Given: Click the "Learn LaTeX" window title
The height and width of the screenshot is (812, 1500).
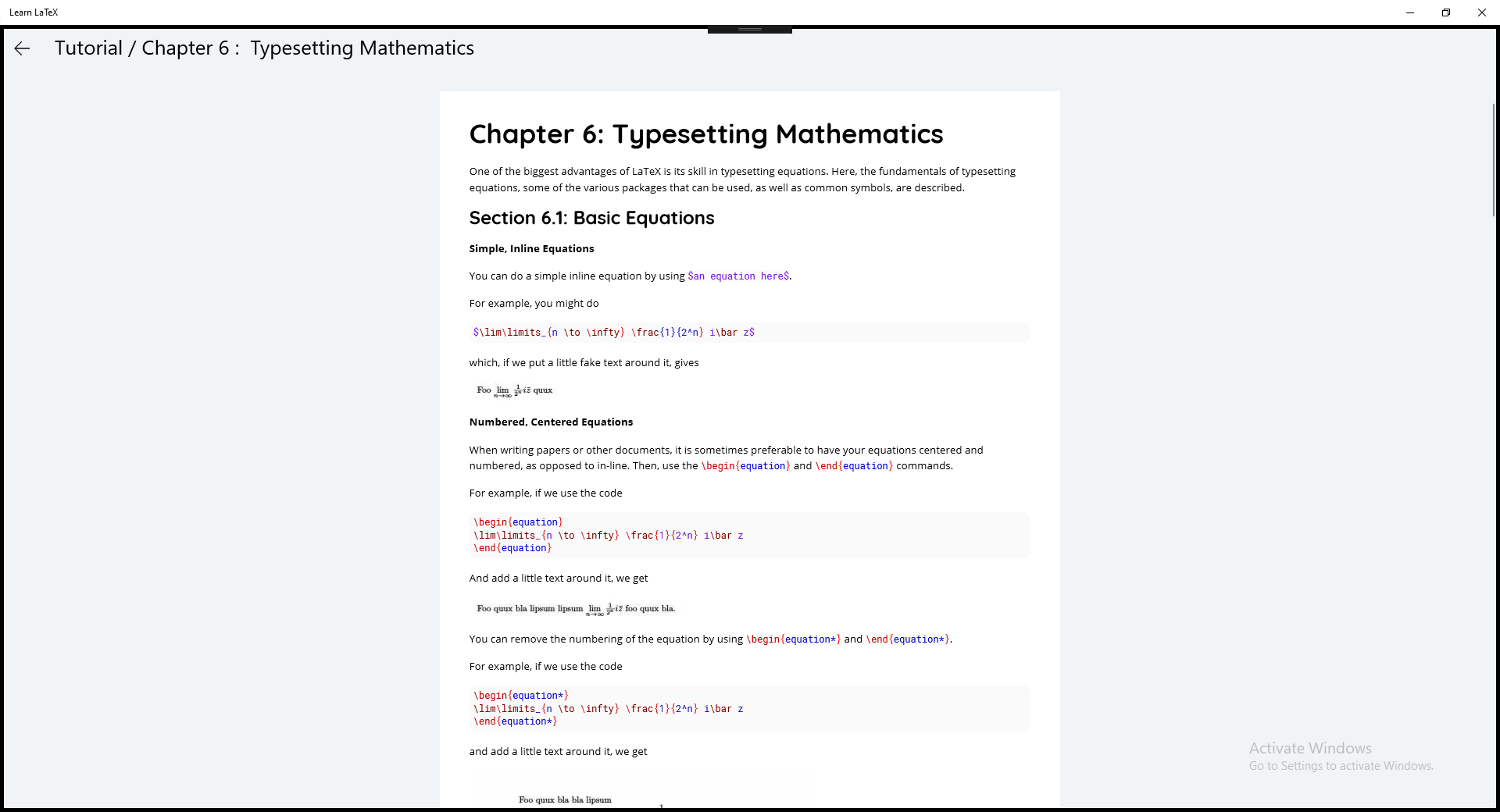Looking at the screenshot, I should tap(34, 12).
